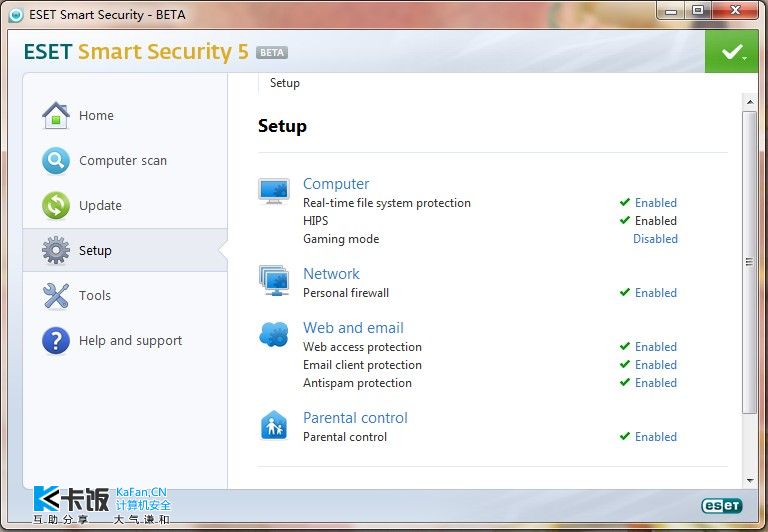Viewport: 768px width, 532px height.
Task: Click the Network monitors icon
Action: [274, 281]
